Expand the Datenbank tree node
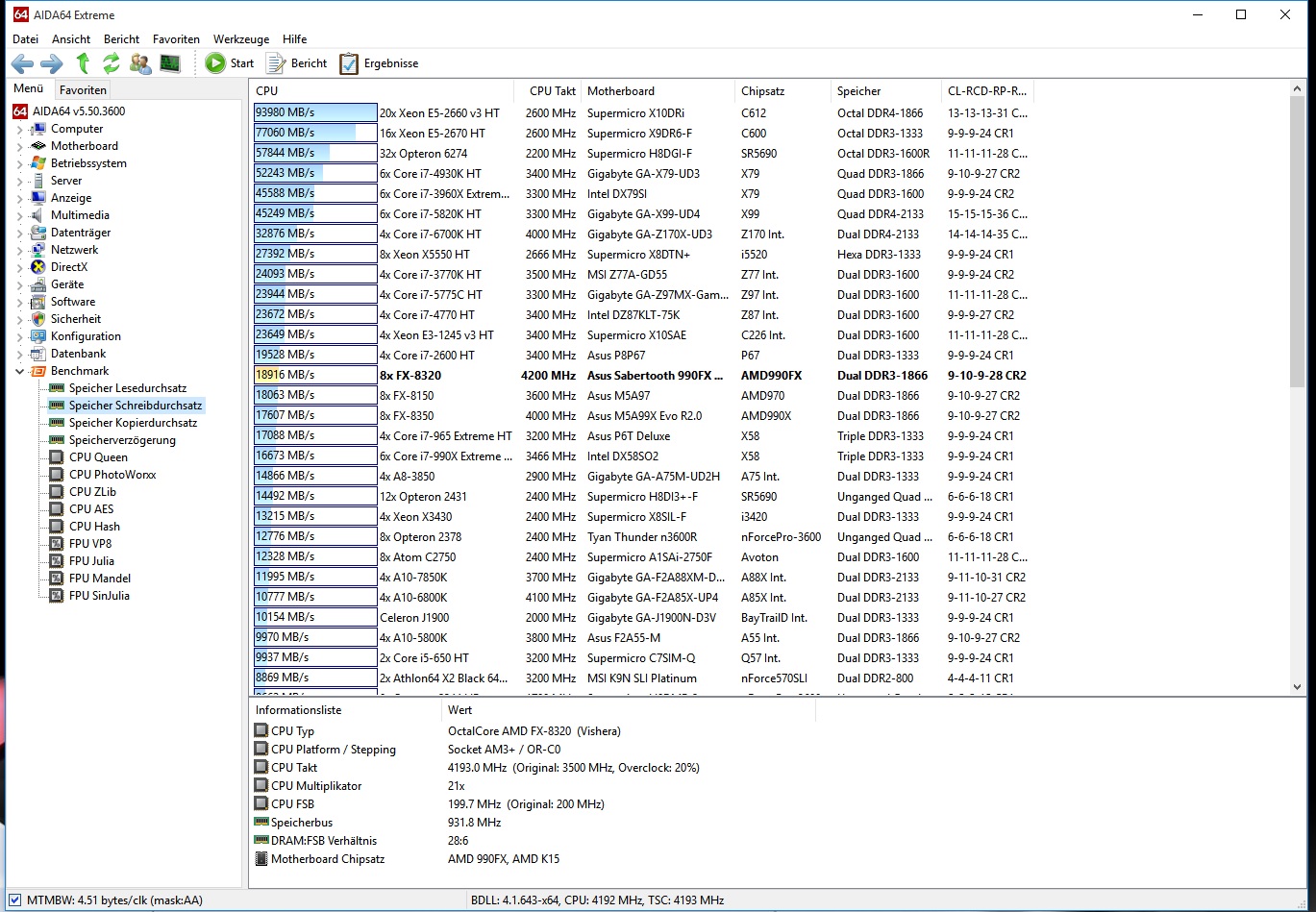Viewport: 1316px width, 912px height. (20, 354)
